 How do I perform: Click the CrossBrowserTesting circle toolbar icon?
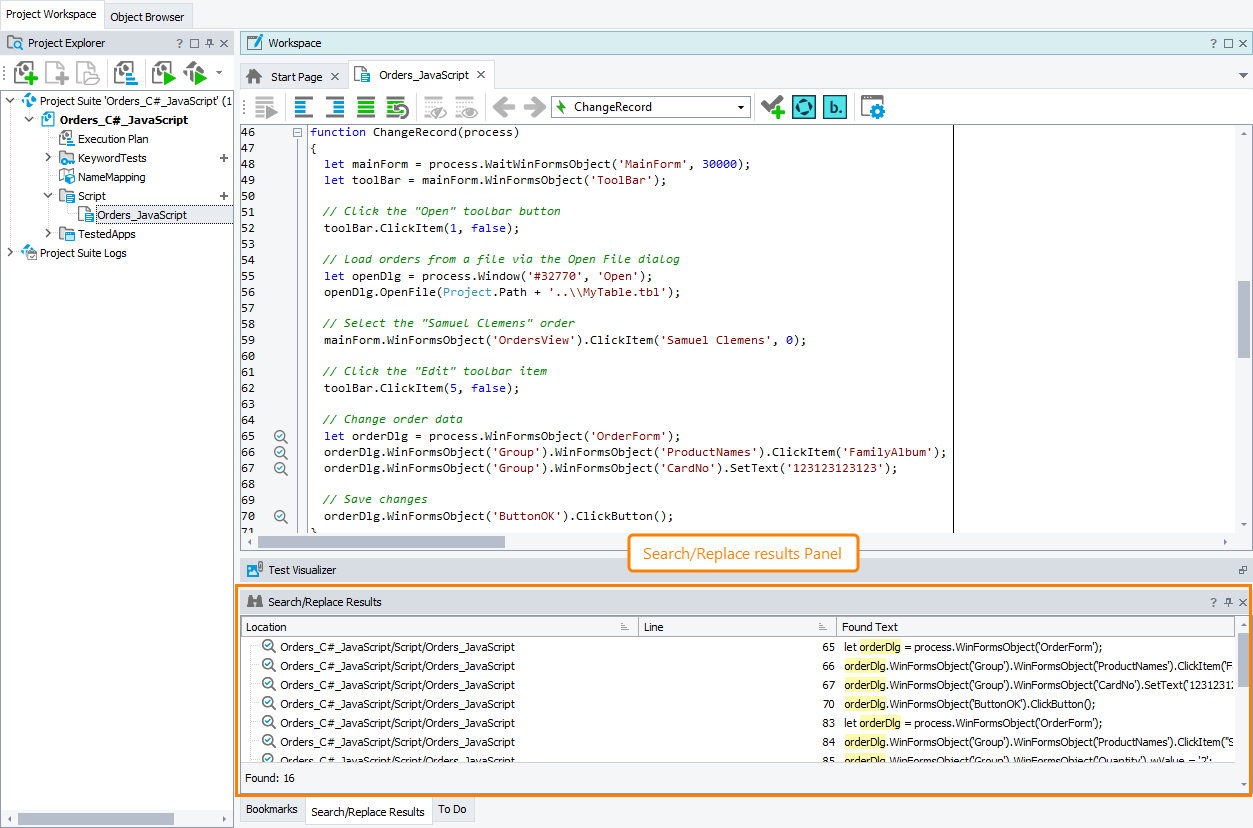pos(804,107)
